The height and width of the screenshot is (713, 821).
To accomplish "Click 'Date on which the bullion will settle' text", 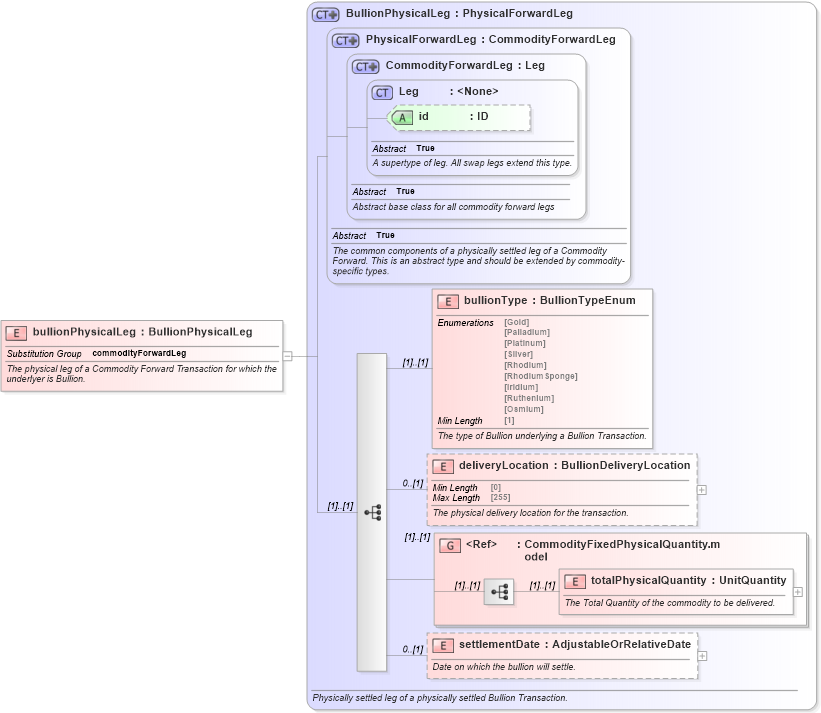I will click(504, 667).
